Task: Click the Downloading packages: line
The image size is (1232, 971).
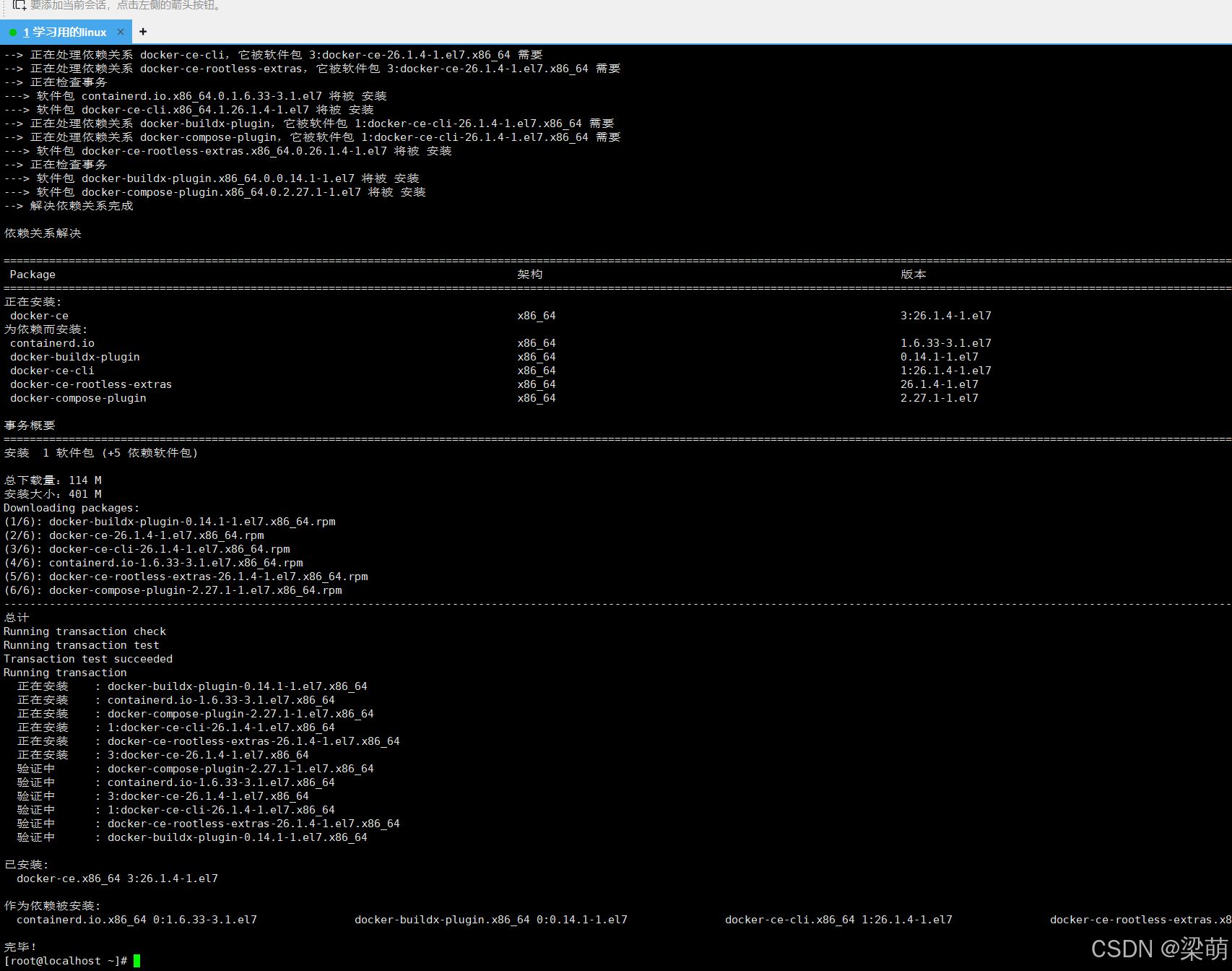Action: coord(71,508)
